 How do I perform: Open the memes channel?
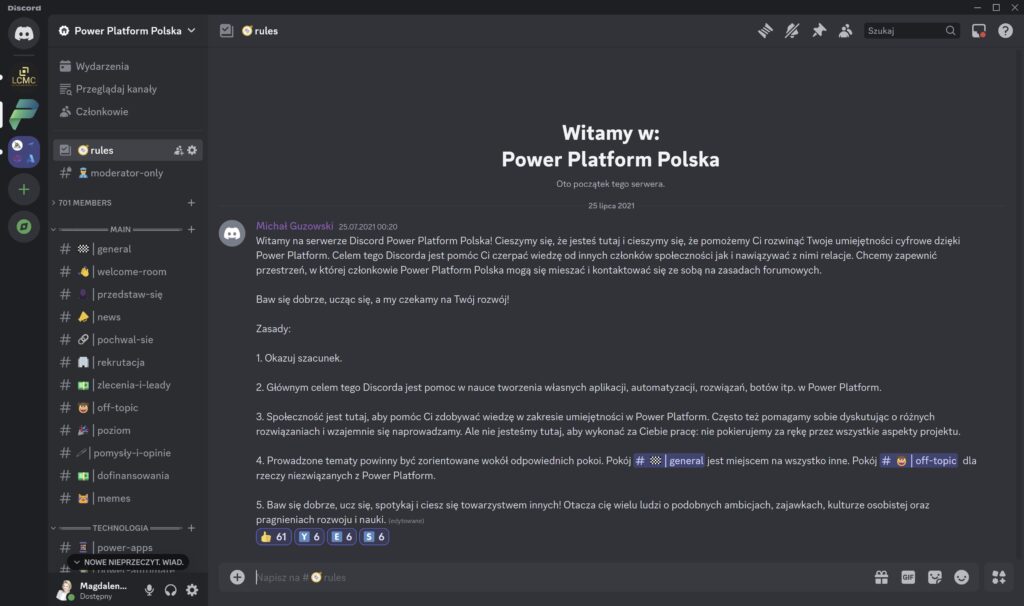127,498
